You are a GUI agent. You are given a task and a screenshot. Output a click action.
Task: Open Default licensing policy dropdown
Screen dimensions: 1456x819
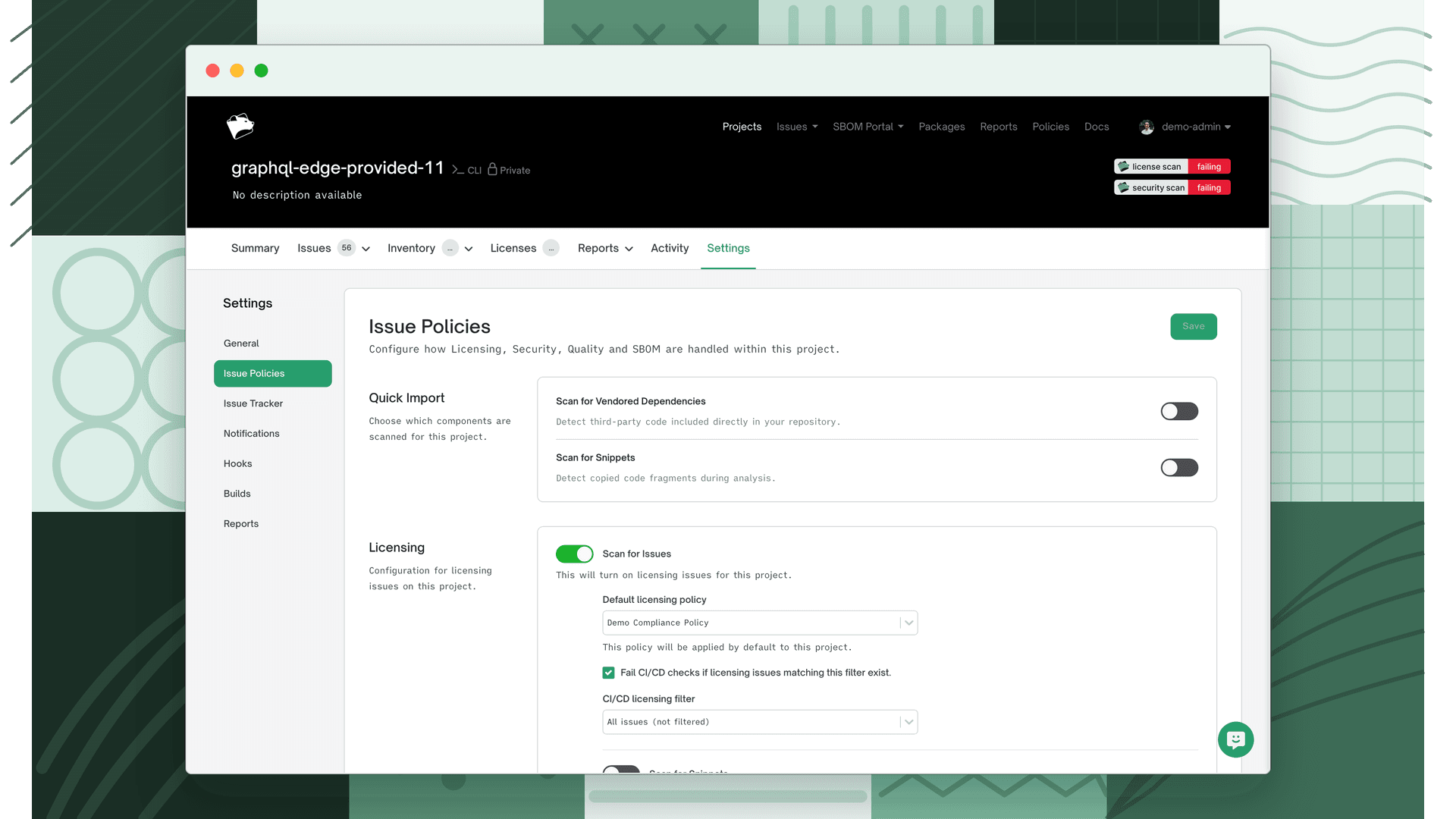(760, 623)
